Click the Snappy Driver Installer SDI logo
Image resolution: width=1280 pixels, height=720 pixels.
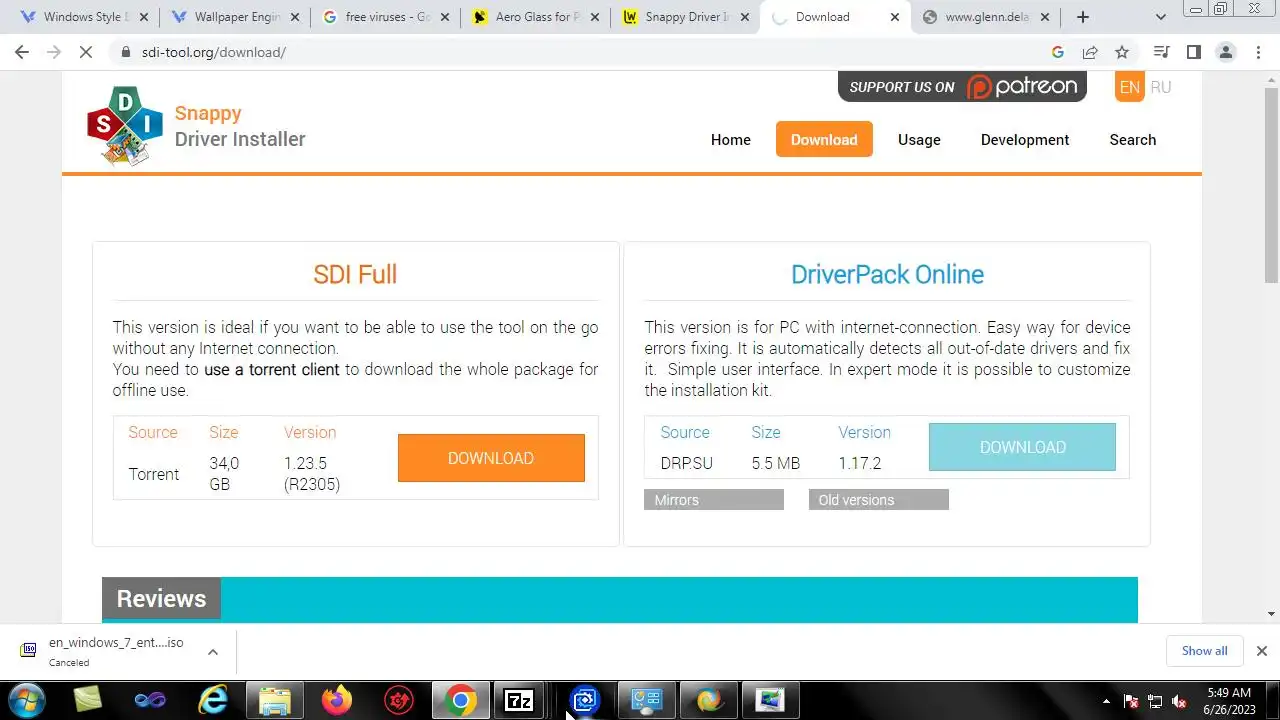[124, 126]
